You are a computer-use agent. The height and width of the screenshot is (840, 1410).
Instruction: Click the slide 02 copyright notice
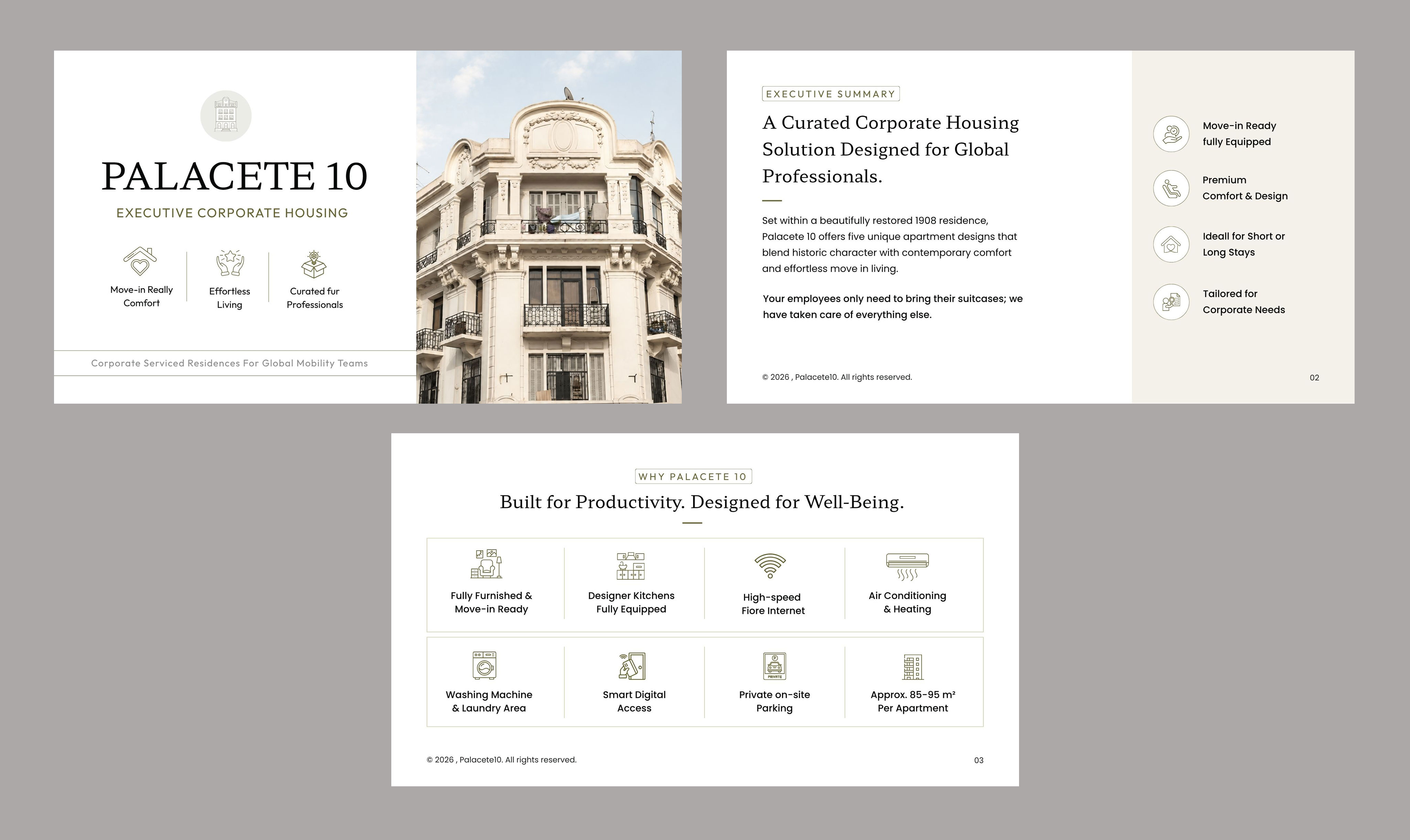837,377
